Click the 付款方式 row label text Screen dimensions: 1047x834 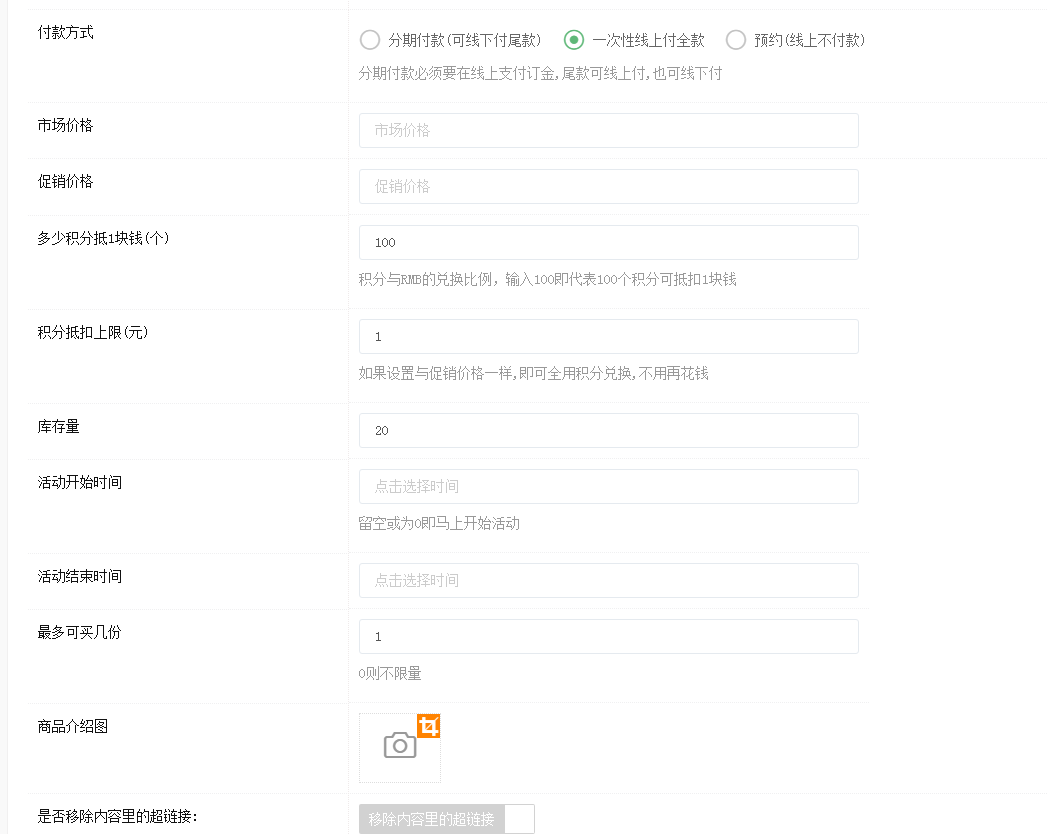coord(66,32)
